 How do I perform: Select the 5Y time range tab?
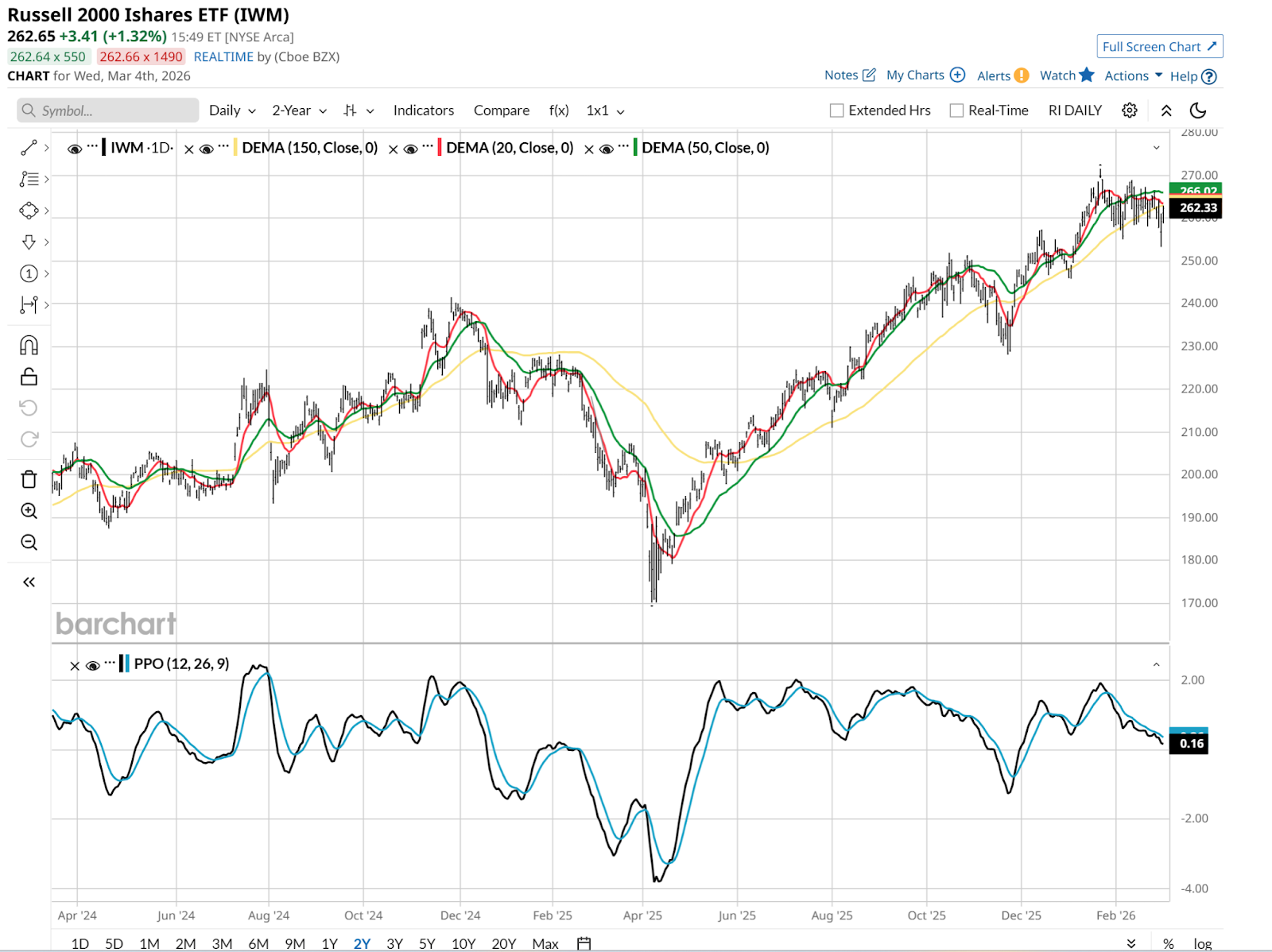tap(427, 943)
